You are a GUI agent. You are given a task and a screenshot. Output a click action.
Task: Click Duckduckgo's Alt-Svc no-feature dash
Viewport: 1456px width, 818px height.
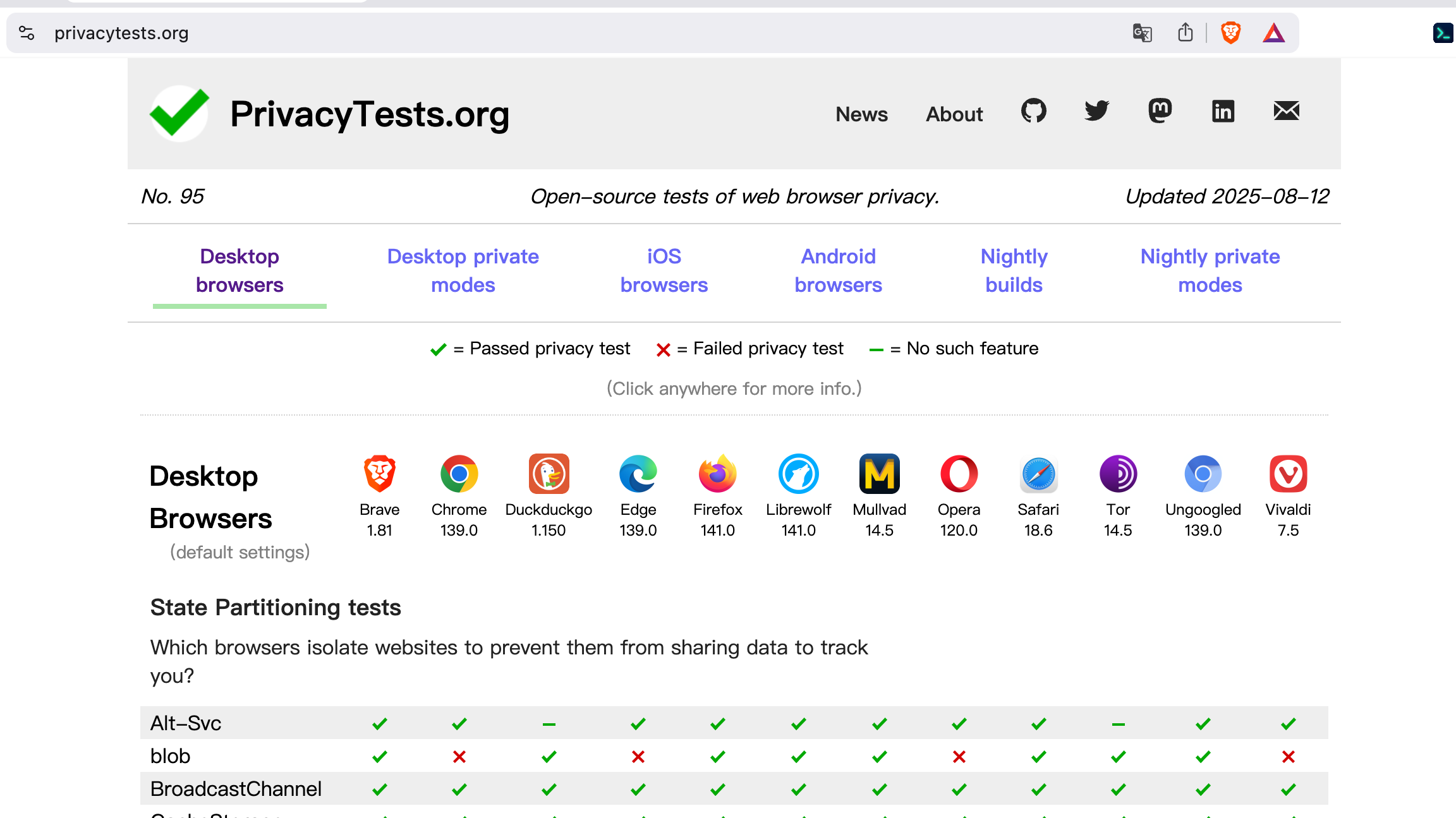coord(549,724)
